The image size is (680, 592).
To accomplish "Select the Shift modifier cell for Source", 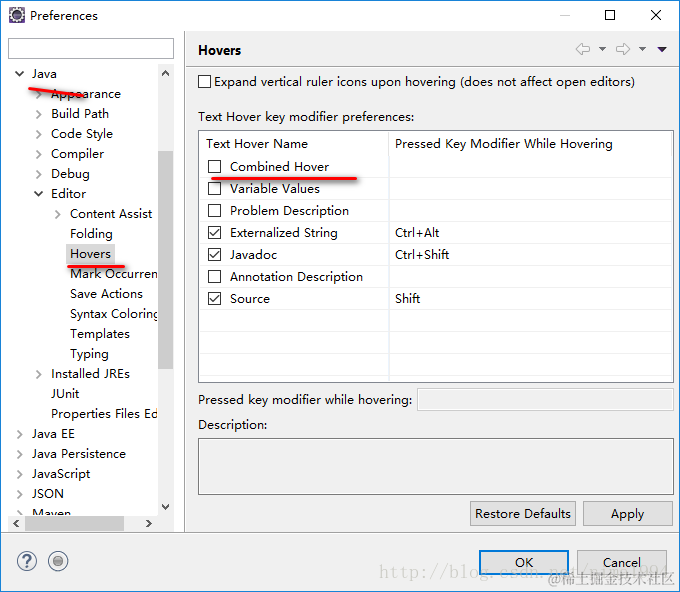I will (x=530, y=298).
